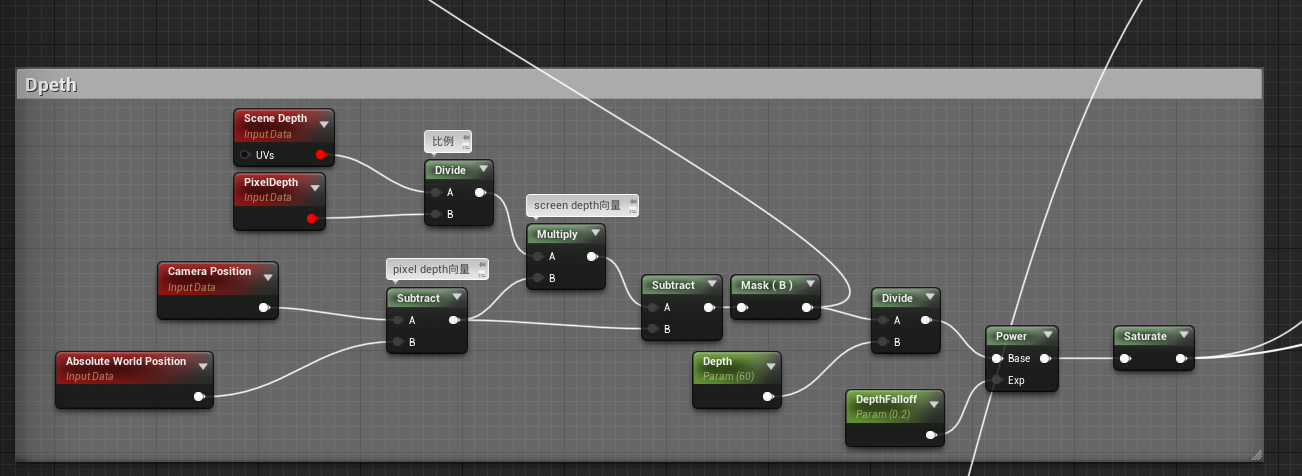The height and width of the screenshot is (476, 1302).
Task: Select the screen depth向量 comment text
Action: (x=577, y=206)
